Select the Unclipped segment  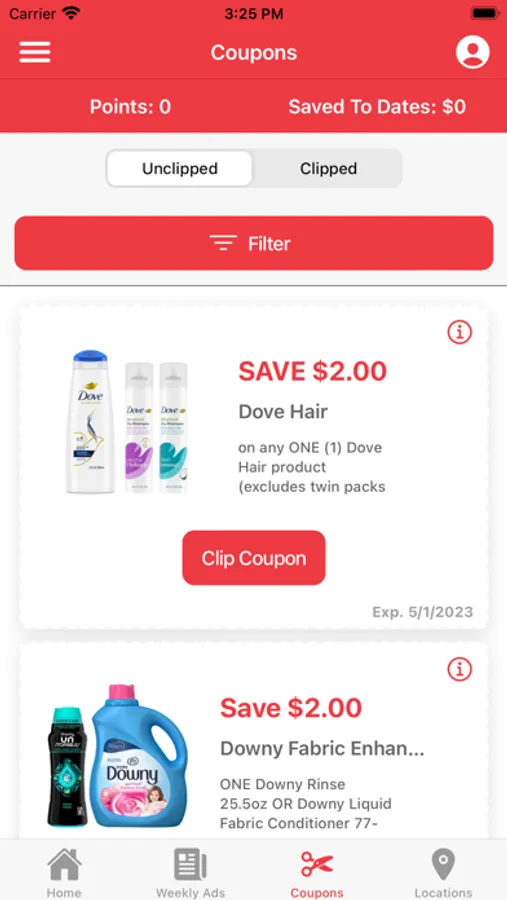pyautogui.click(x=180, y=169)
